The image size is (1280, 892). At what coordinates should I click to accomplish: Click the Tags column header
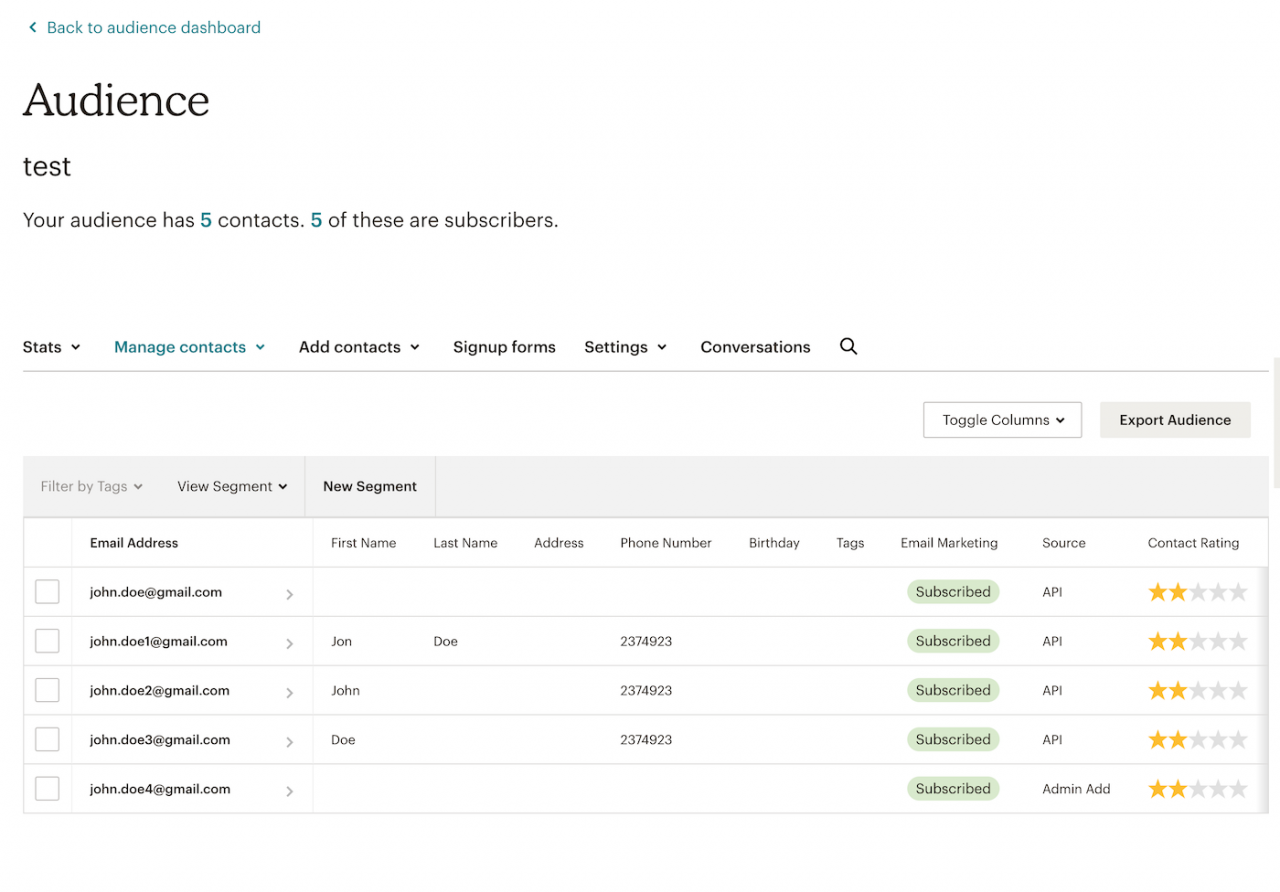tap(850, 543)
